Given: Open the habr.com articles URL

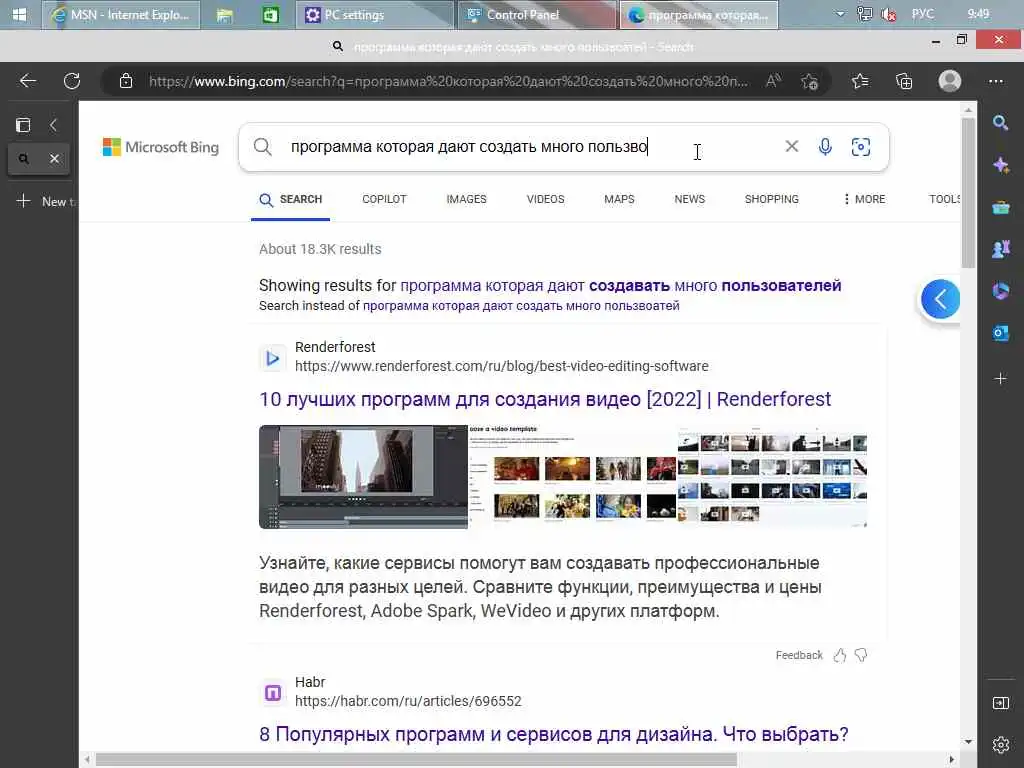Looking at the screenshot, I should (x=408, y=701).
